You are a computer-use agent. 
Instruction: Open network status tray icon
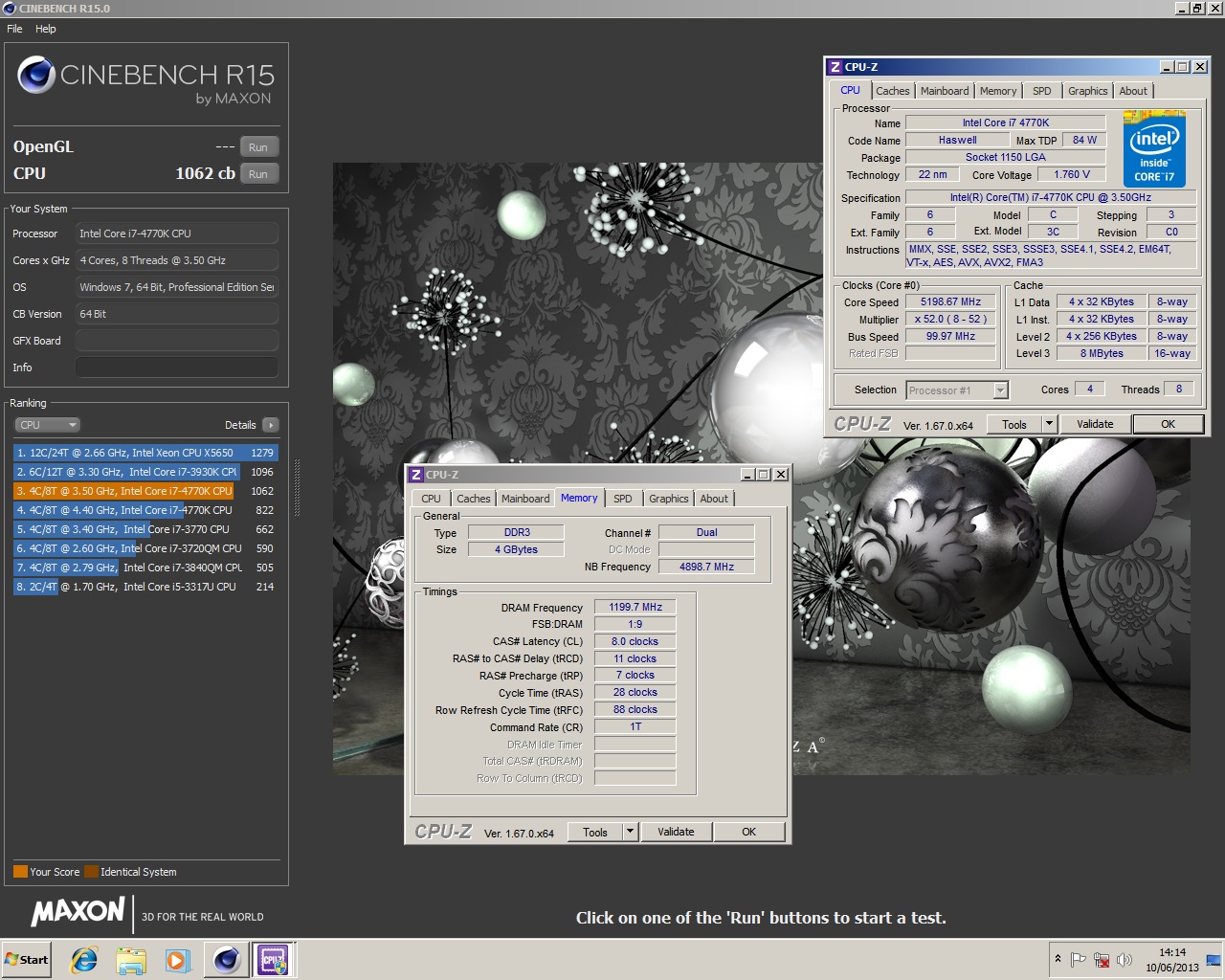(1102, 960)
